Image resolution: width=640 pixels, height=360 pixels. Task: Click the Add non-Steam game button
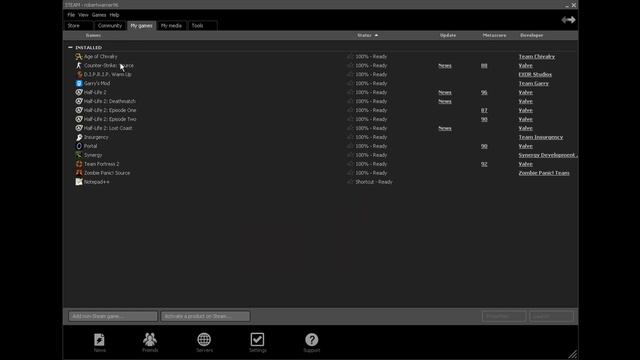[113, 316]
